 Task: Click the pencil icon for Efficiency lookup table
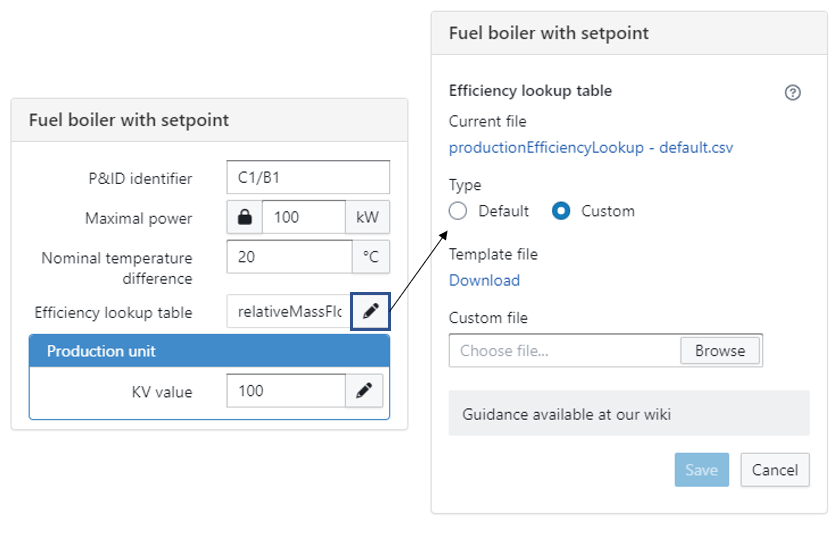pyautogui.click(x=370, y=312)
